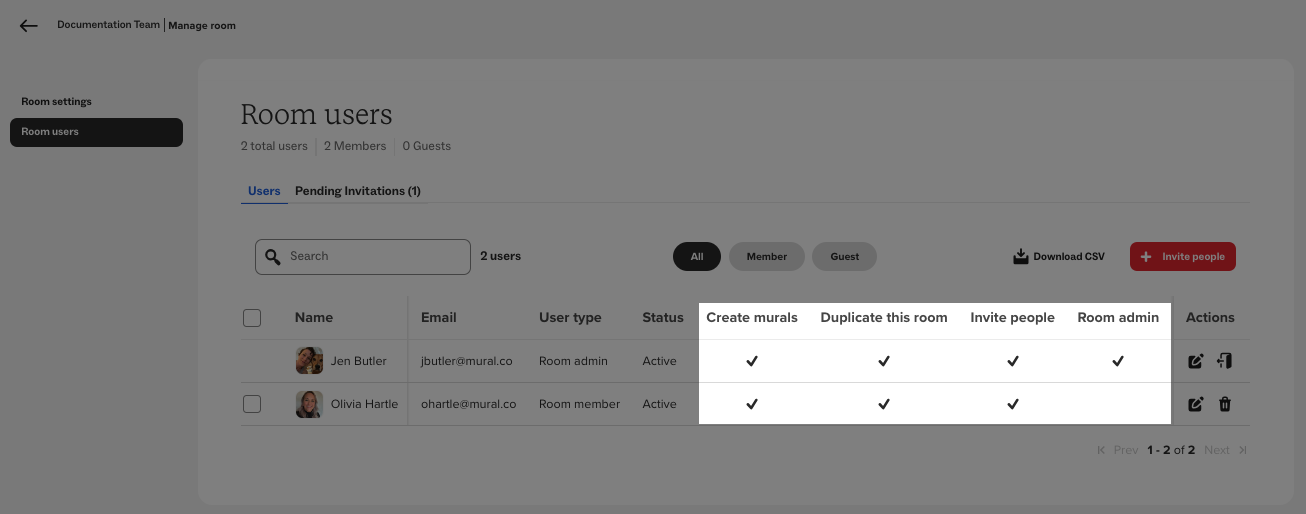Click the Download CSV icon
1306x514 pixels.
[1021, 257]
